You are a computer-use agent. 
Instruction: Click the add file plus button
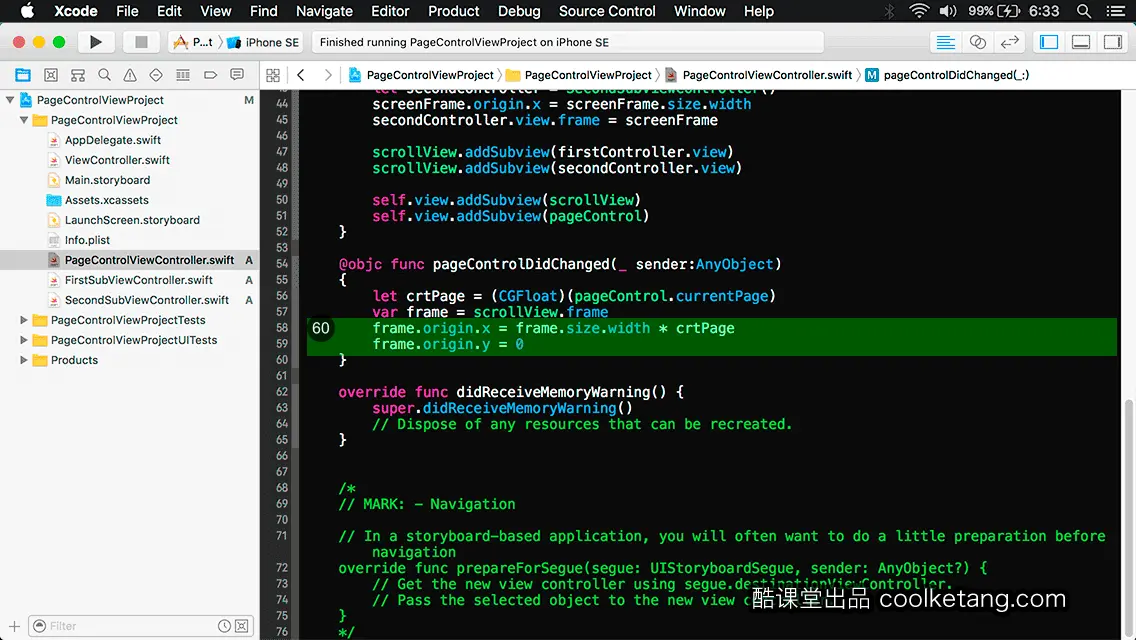14,626
